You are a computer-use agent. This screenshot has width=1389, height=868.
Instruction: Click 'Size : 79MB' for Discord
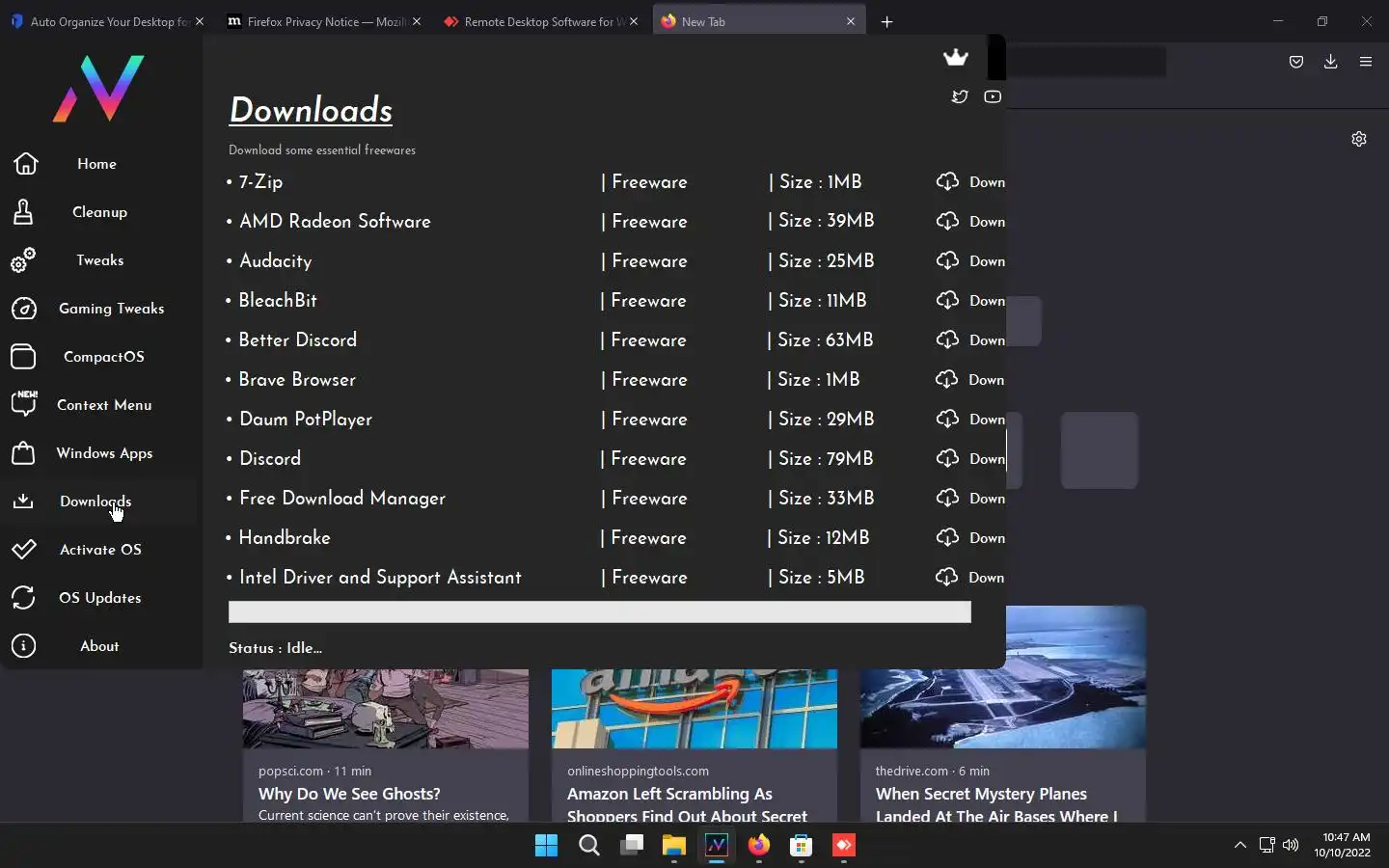click(825, 458)
